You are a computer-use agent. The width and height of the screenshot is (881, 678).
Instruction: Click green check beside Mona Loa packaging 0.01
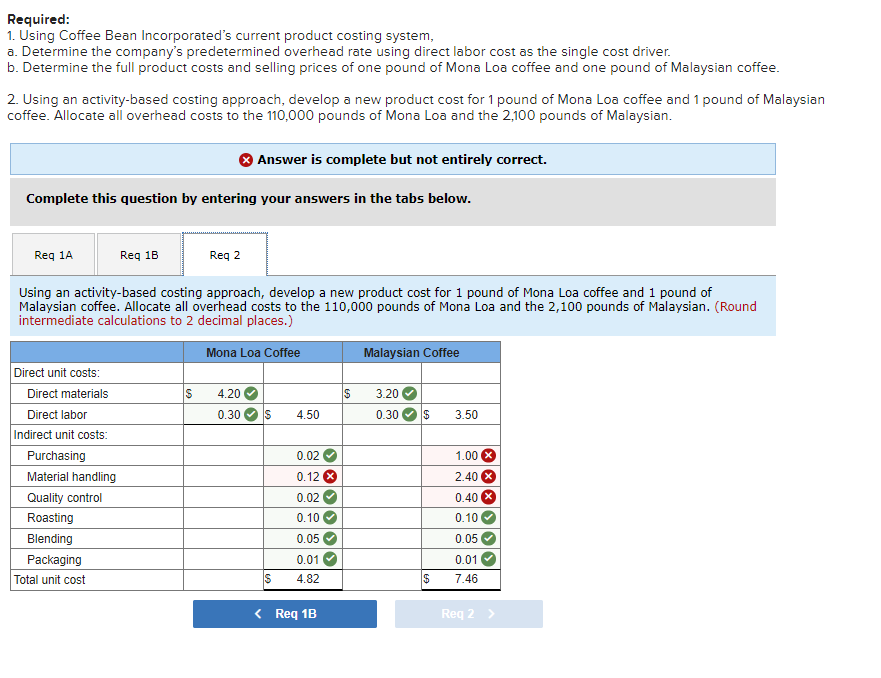[330, 559]
